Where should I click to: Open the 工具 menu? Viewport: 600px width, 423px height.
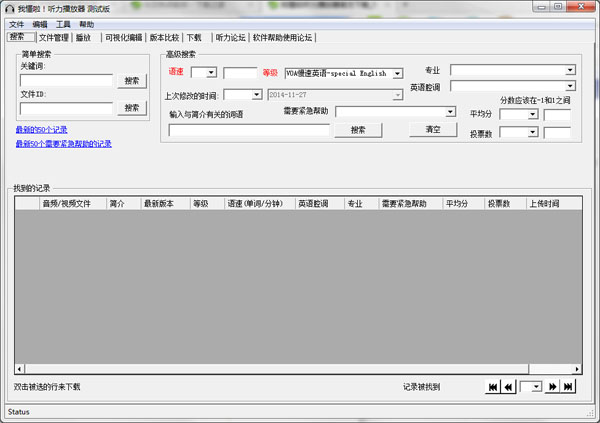[x=63, y=23]
